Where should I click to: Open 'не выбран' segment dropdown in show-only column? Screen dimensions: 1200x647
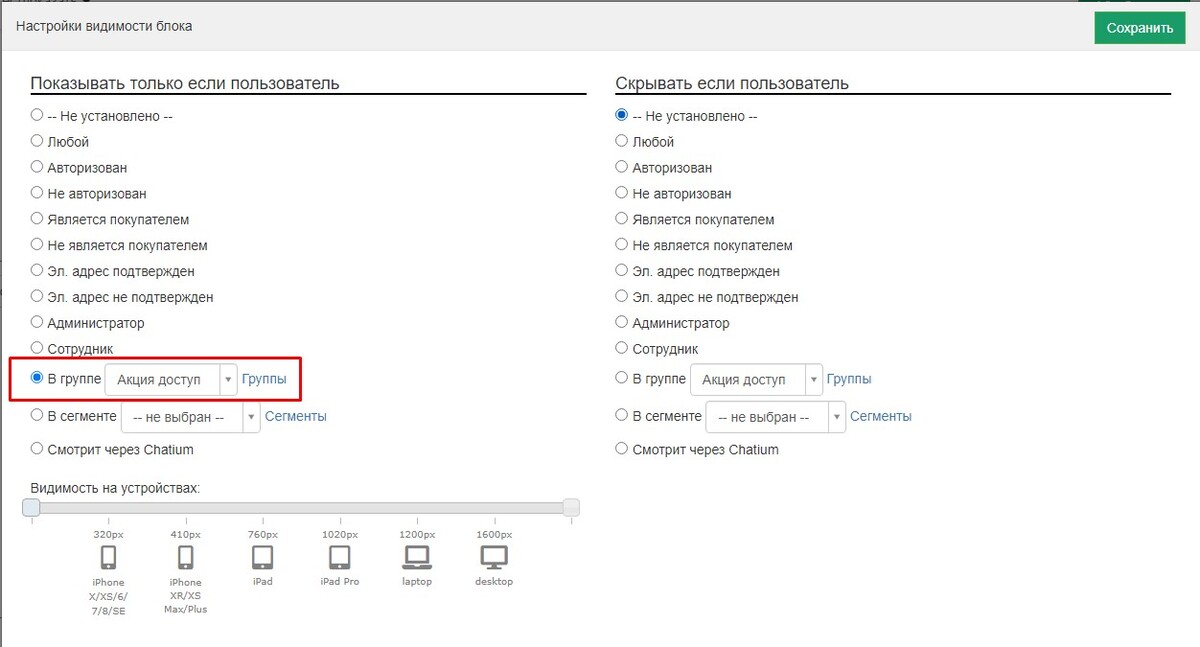tap(190, 417)
